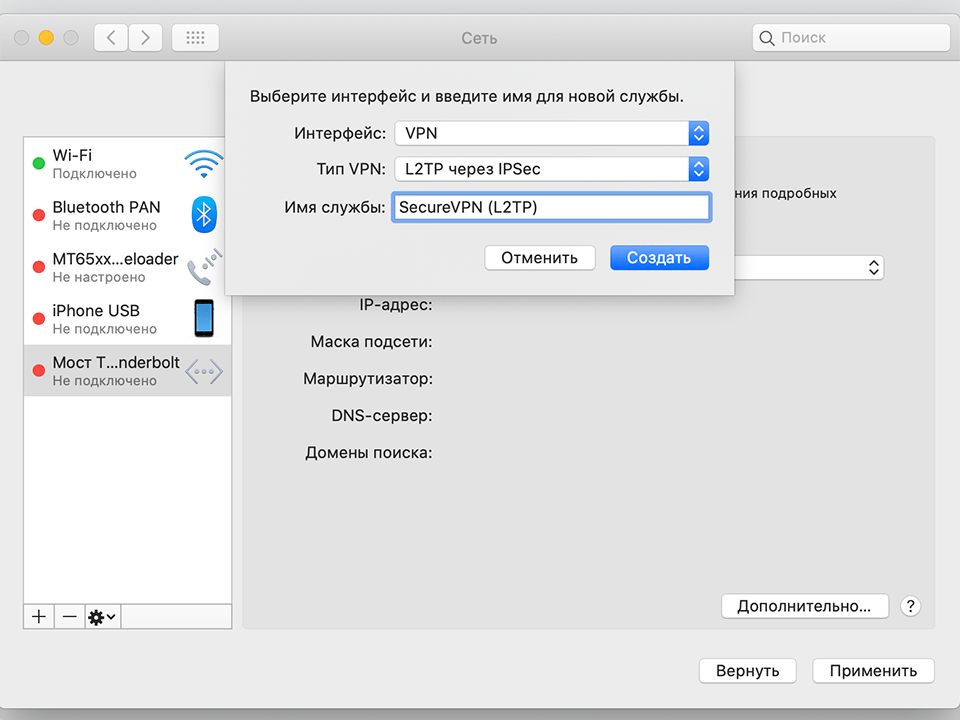960x720 pixels.
Task: Click the Show All preferences grid icon
Action: coord(194,37)
